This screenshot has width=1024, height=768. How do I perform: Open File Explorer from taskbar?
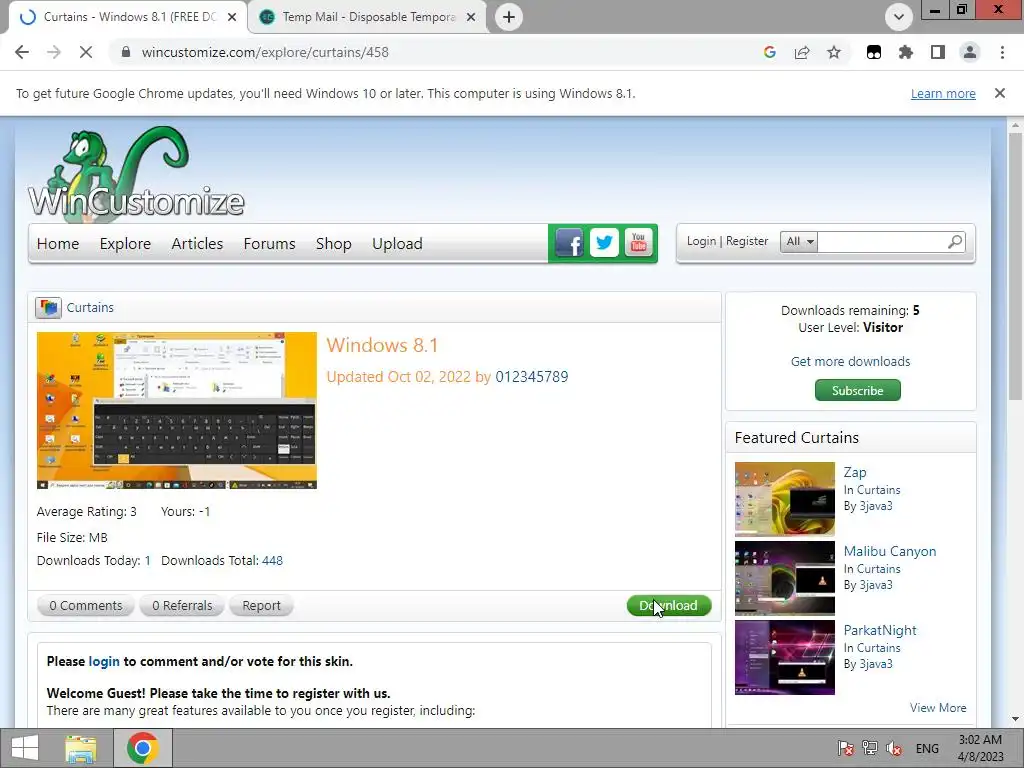click(x=81, y=748)
